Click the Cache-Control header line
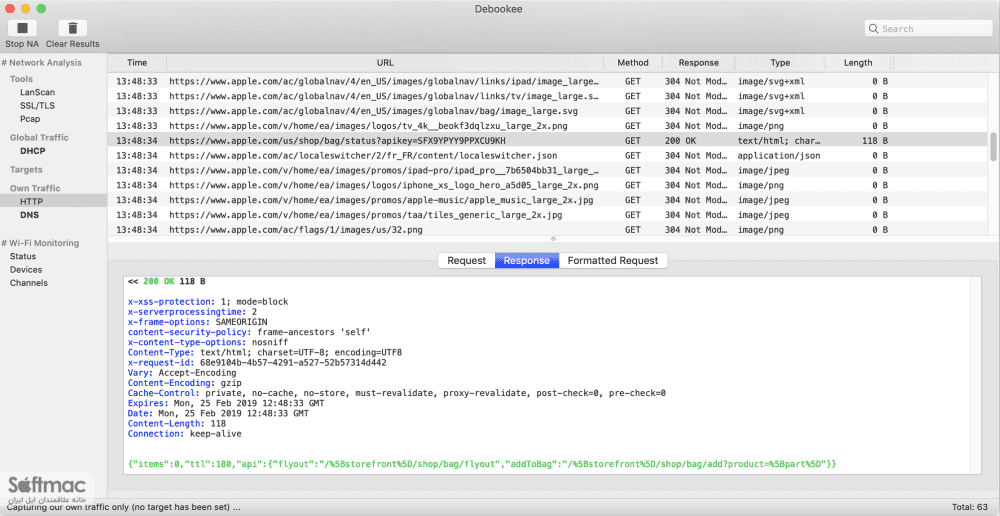The height and width of the screenshot is (516, 1000). click(397, 393)
